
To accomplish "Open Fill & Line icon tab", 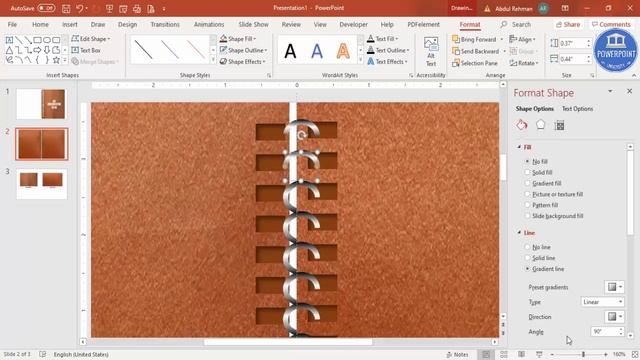I will (x=522, y=125).
